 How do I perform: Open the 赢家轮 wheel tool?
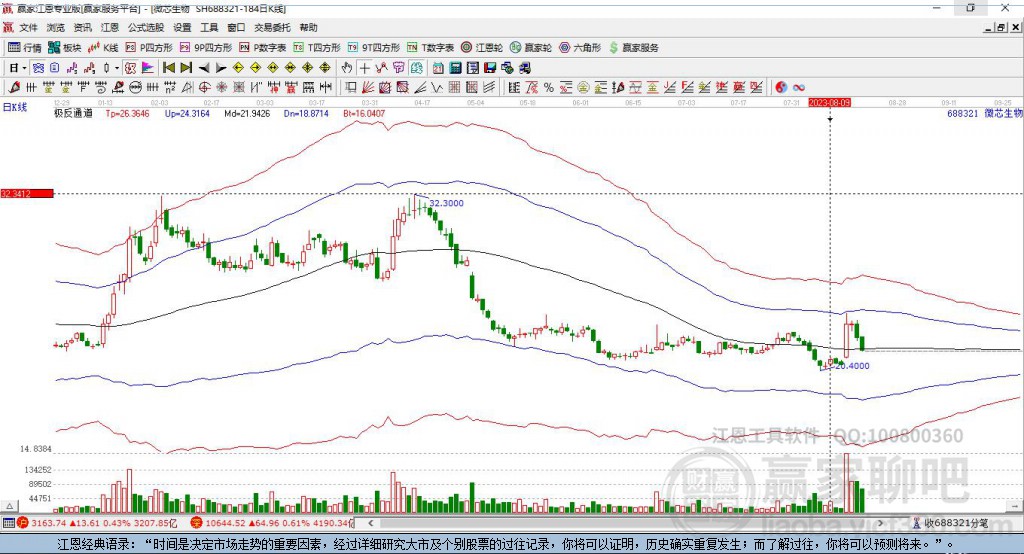[x=531, y=48]
